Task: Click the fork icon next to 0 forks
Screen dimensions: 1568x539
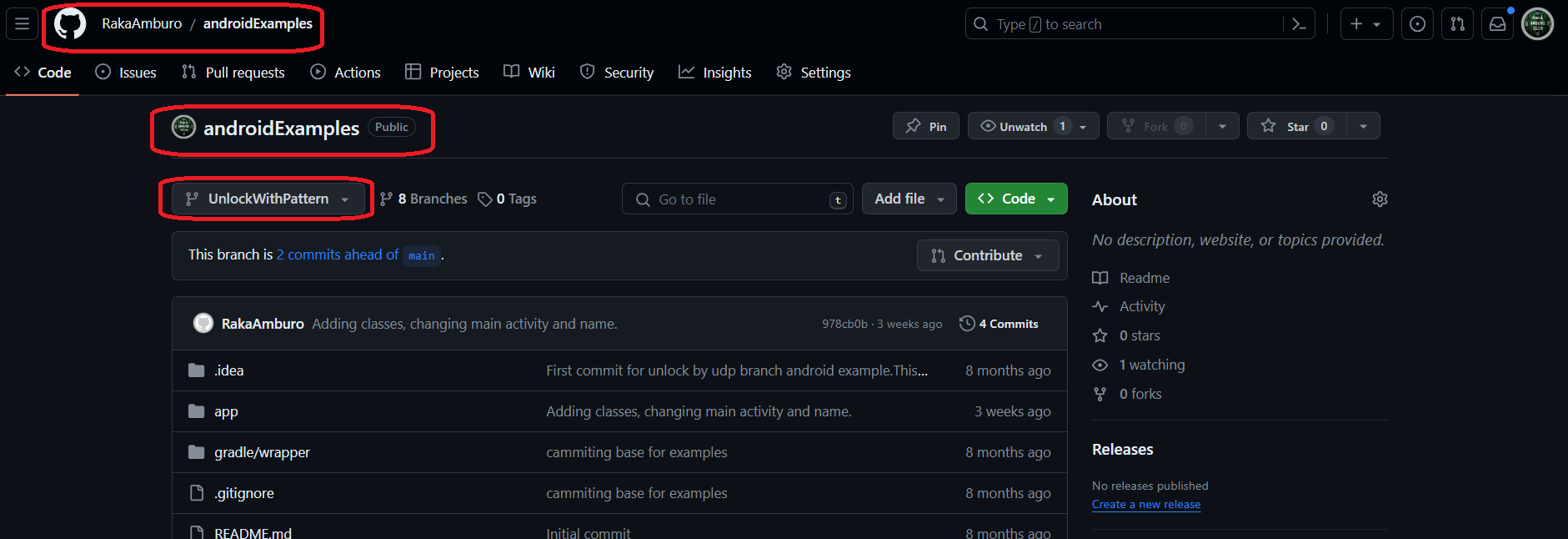Action: 1100,394
